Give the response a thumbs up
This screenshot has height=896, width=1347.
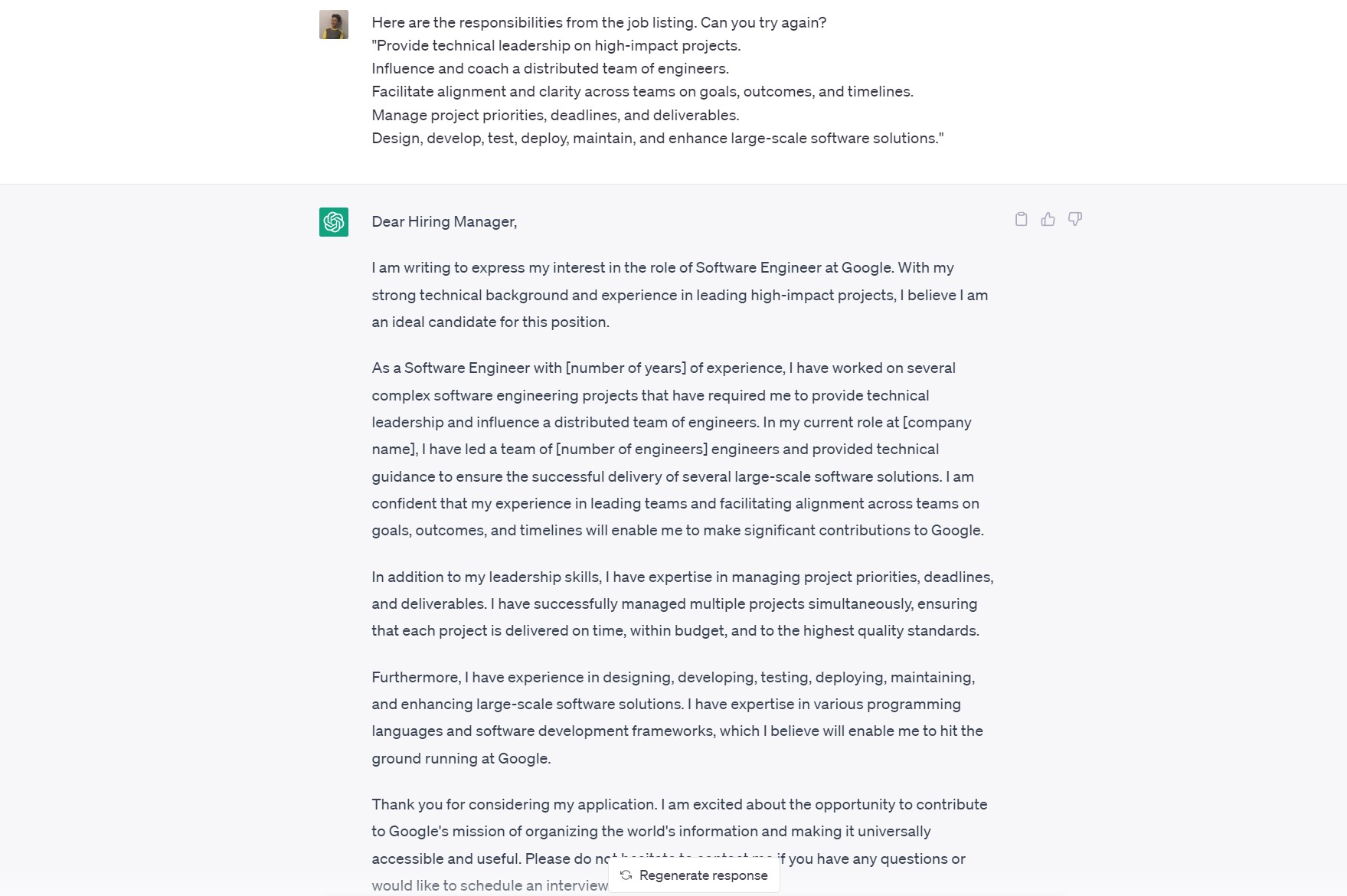coord(1048,220)
